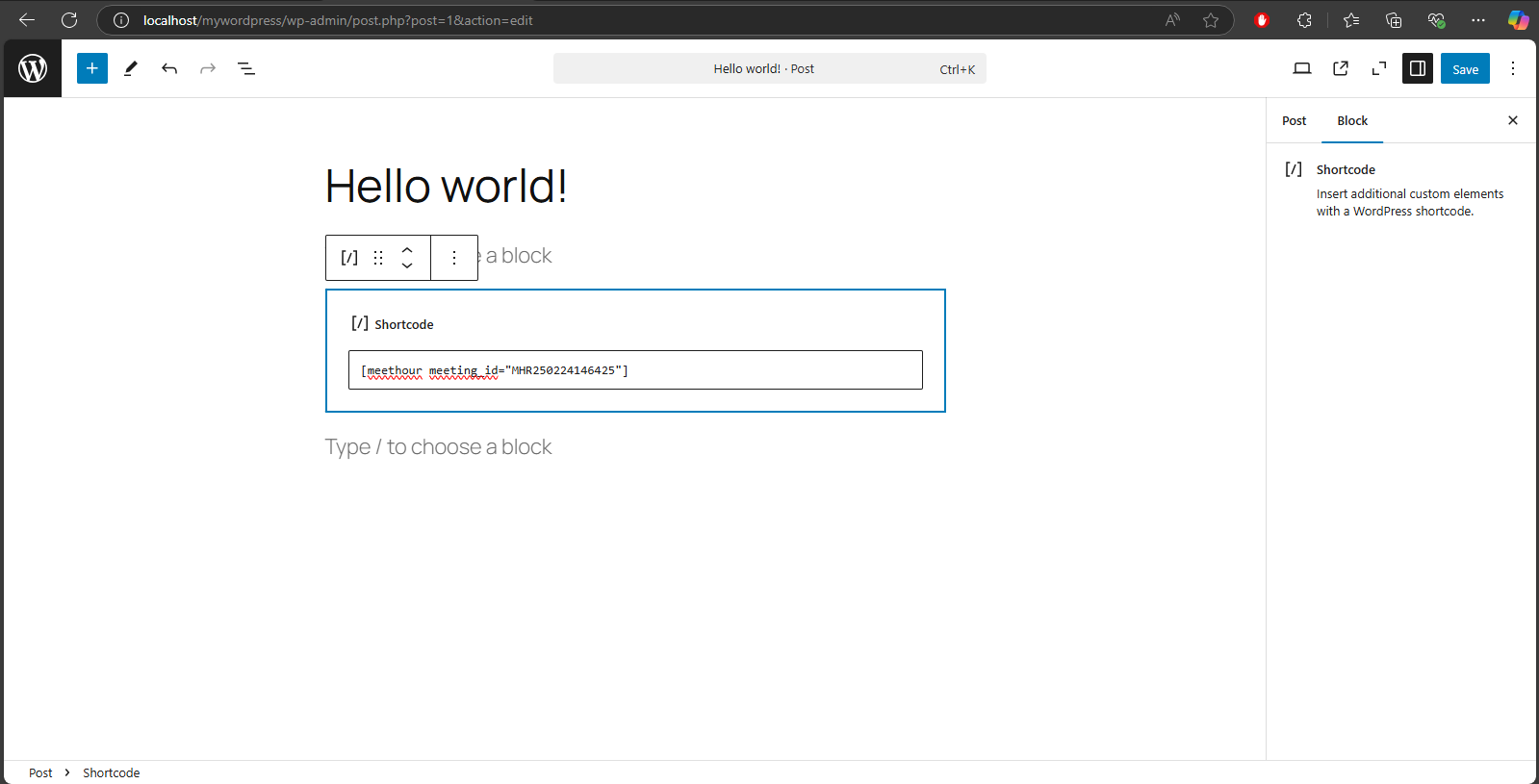Viewport: 1539px width, 784px height.
Task: Click into the shortcode text field
Action: click(635, 369)
